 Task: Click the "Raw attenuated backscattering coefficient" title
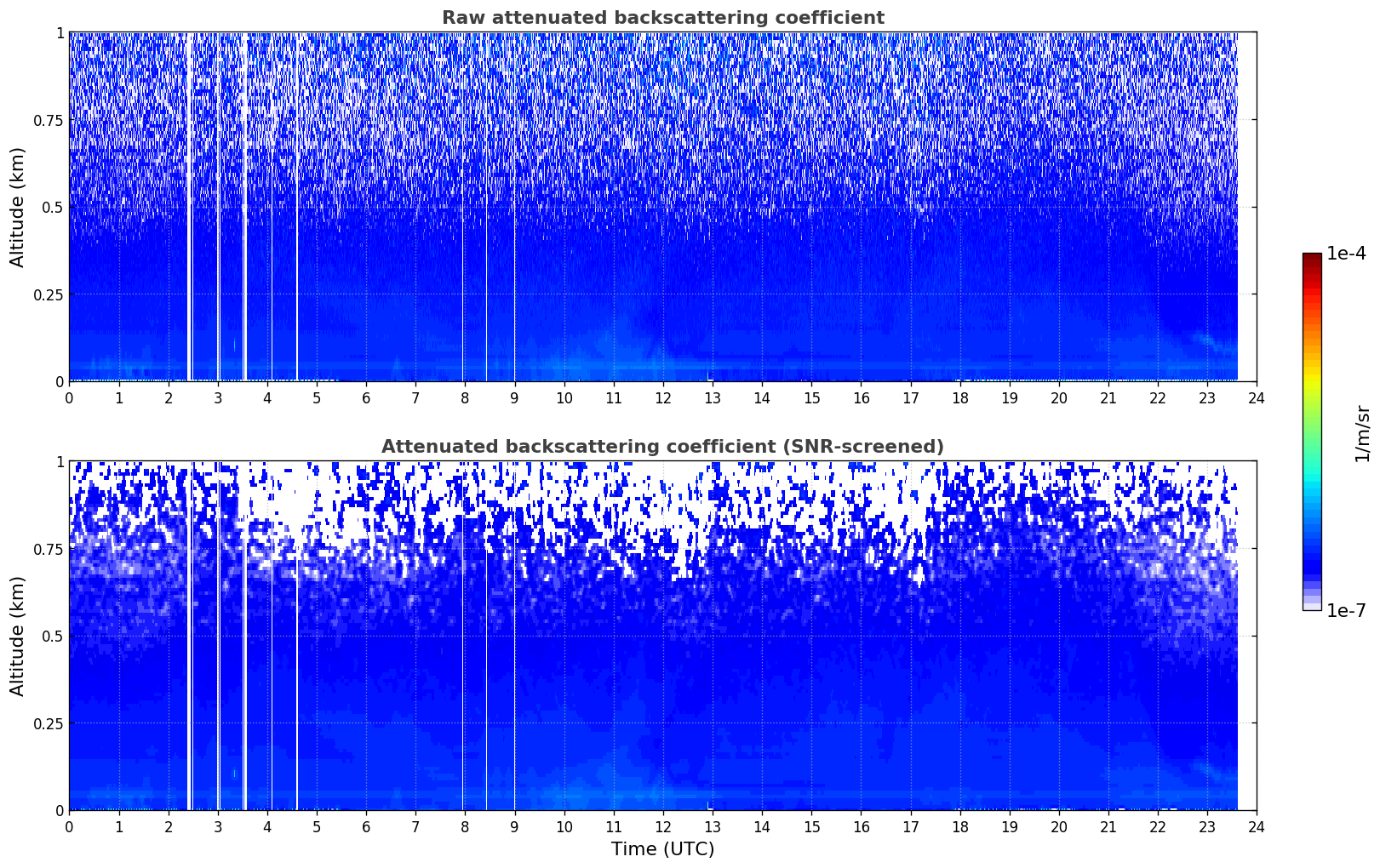(662, 18)
